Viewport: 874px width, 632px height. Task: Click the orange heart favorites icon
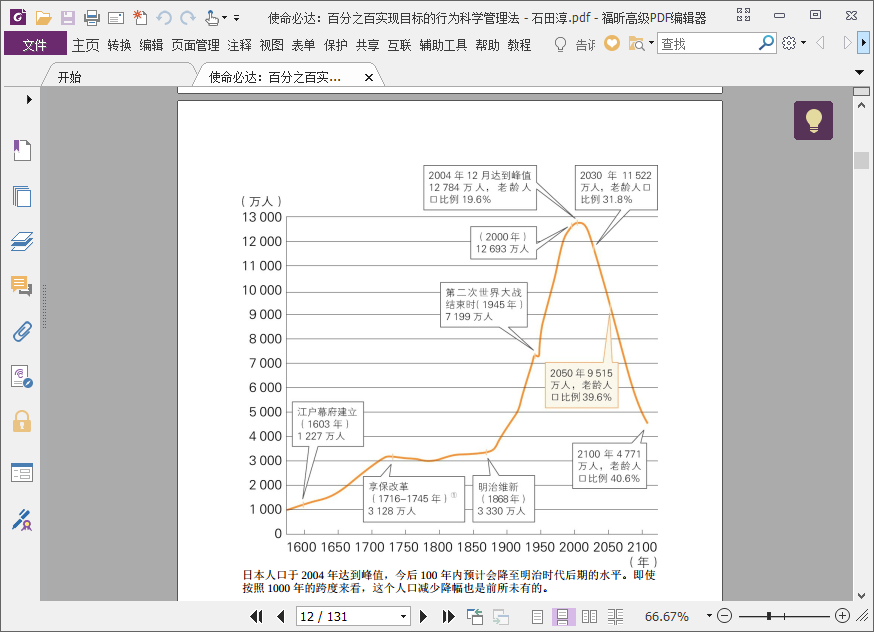pyautogui.click(x=612, y=43)
